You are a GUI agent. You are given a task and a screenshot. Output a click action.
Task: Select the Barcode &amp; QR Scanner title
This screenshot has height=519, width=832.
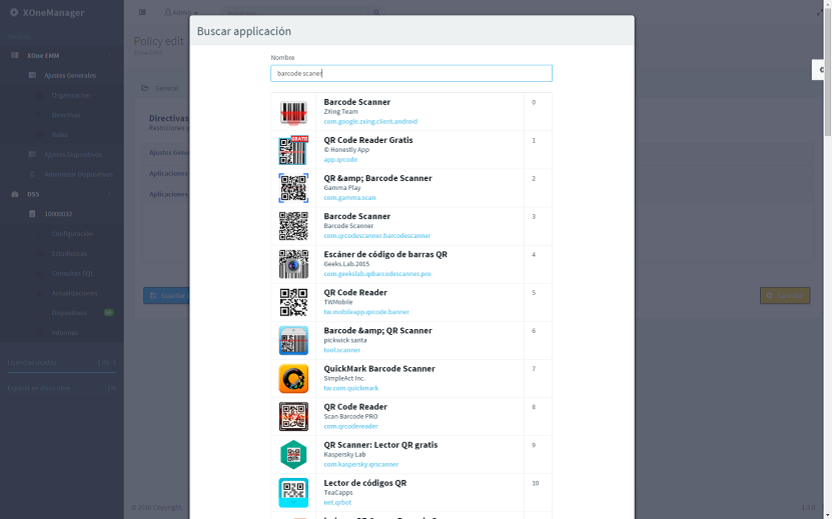378,330
